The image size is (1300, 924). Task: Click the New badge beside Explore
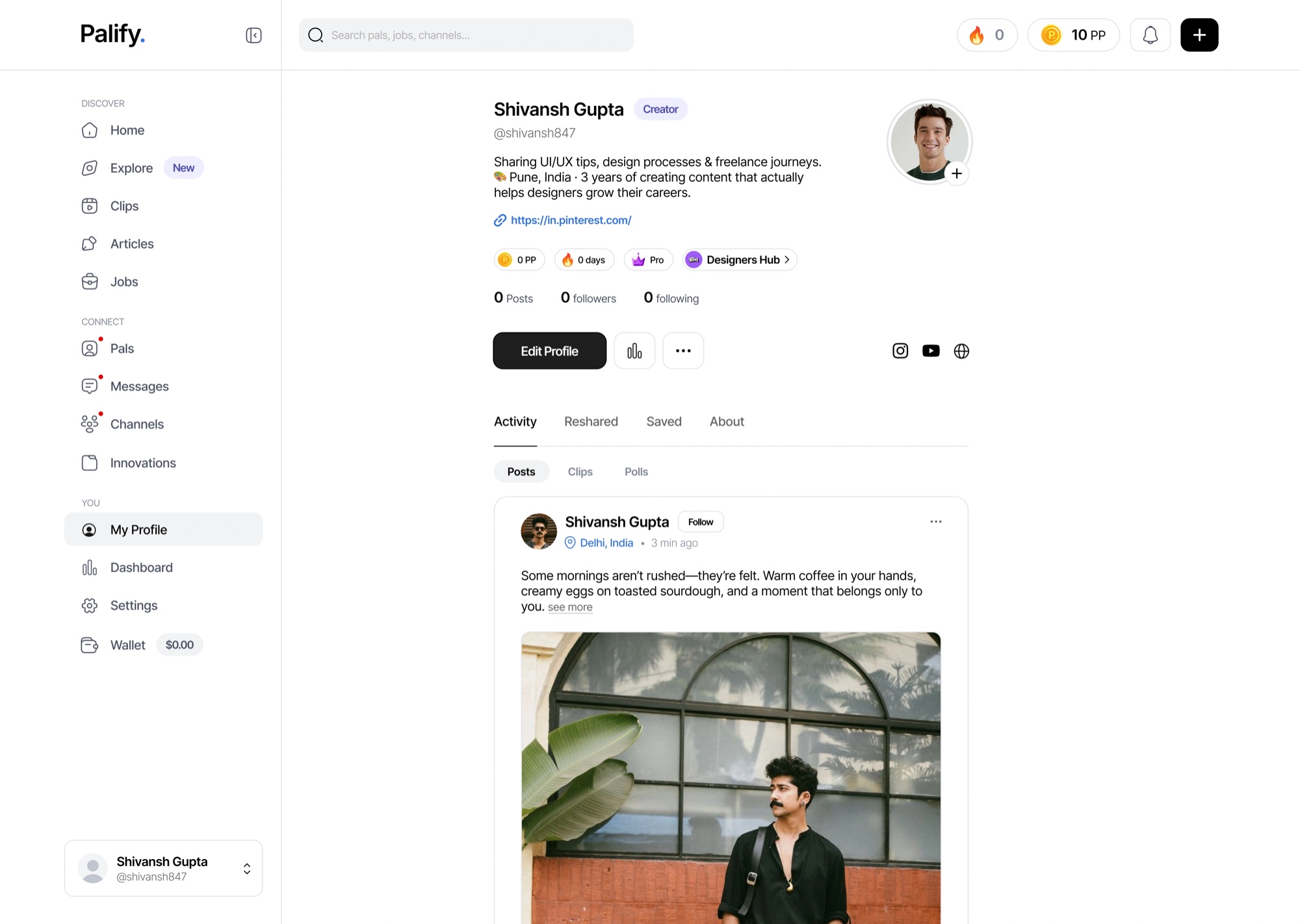pos(183,168)
